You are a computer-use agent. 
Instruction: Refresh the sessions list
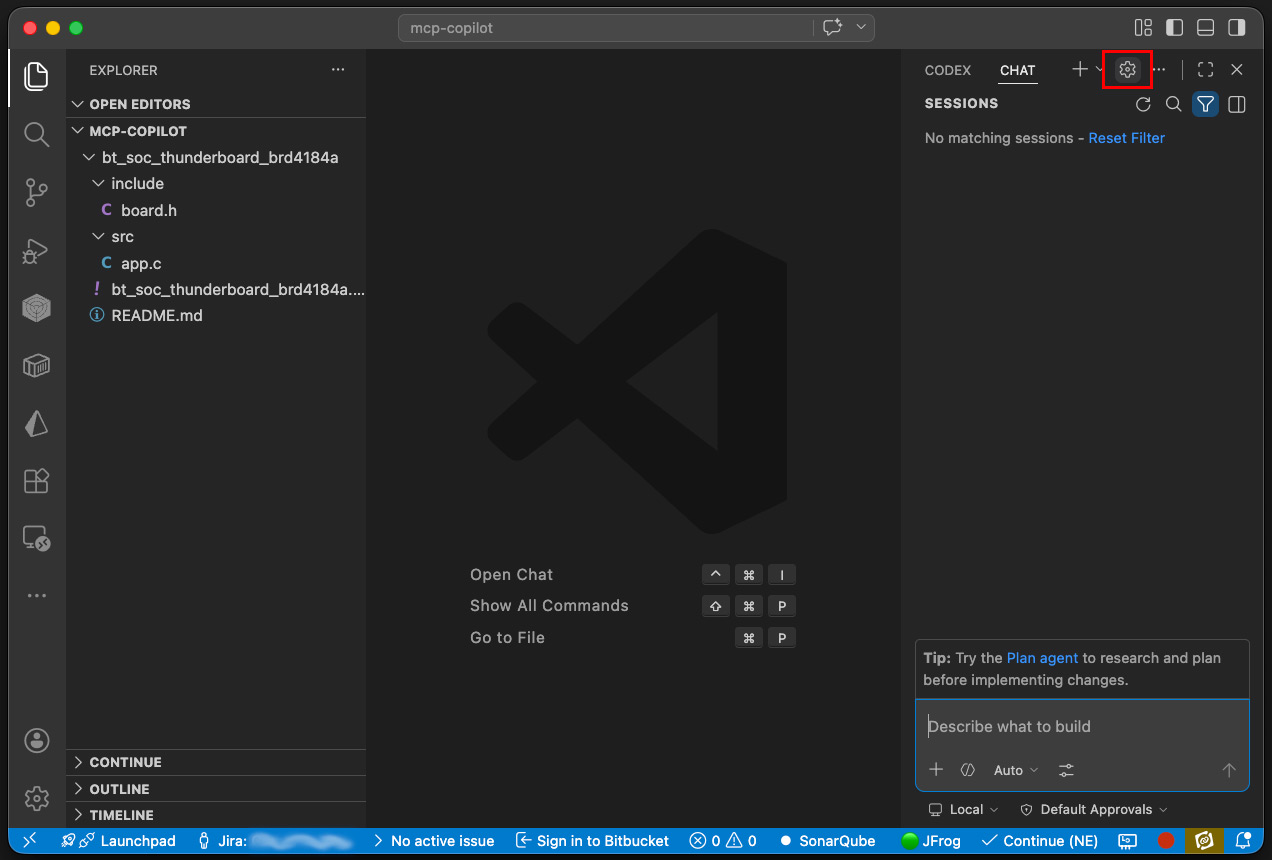click(1144, 104)
